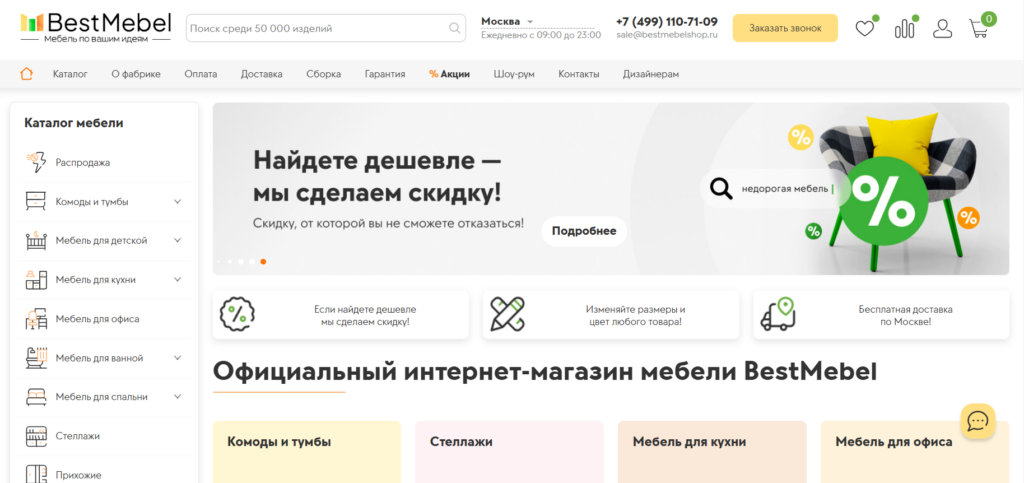This screenshot has height=483, width=1024.
Task: Open the user account icon
Action: [x=942, y=29]
